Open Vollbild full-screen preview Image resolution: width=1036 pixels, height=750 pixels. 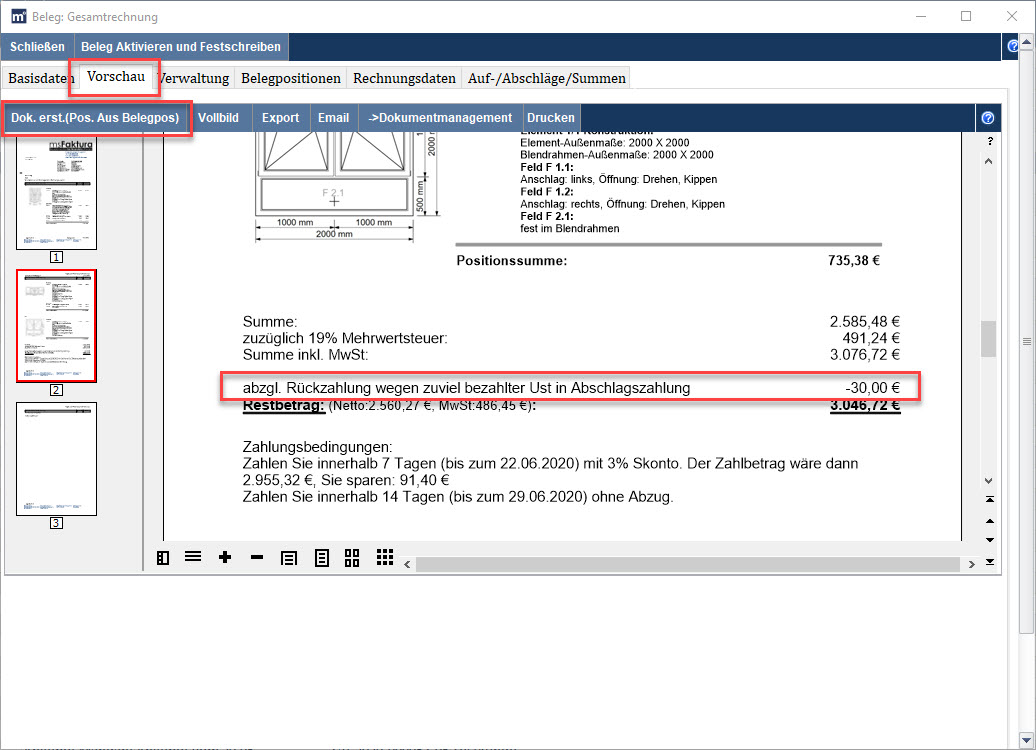click(218, 118)
